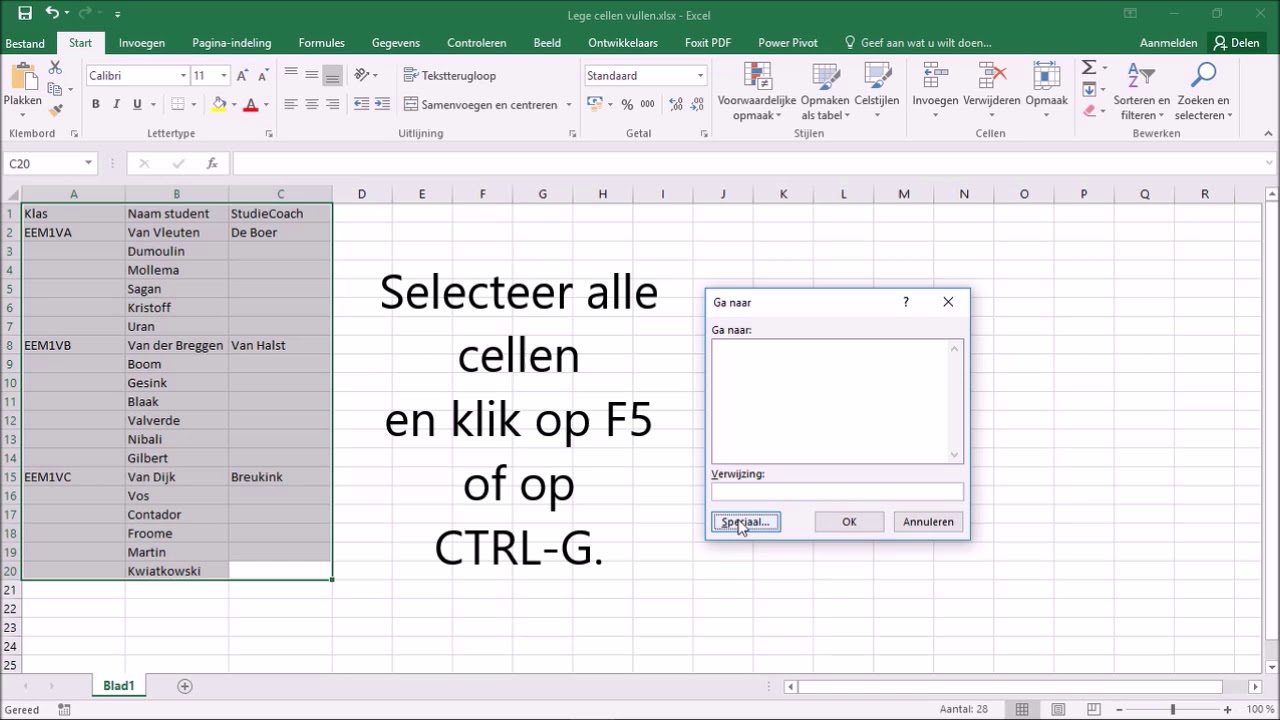Click the Opmaken als tabel button
Viewport: 1280px width, 720px height.
(825, 91)
